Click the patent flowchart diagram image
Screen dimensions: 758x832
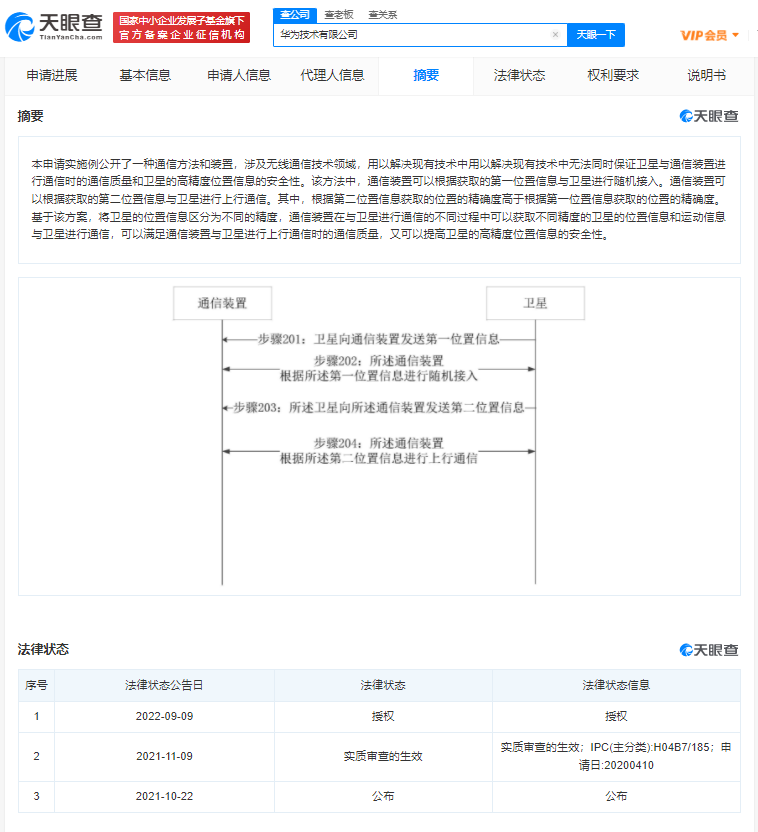pyautogui.click(x=379, y=436)
